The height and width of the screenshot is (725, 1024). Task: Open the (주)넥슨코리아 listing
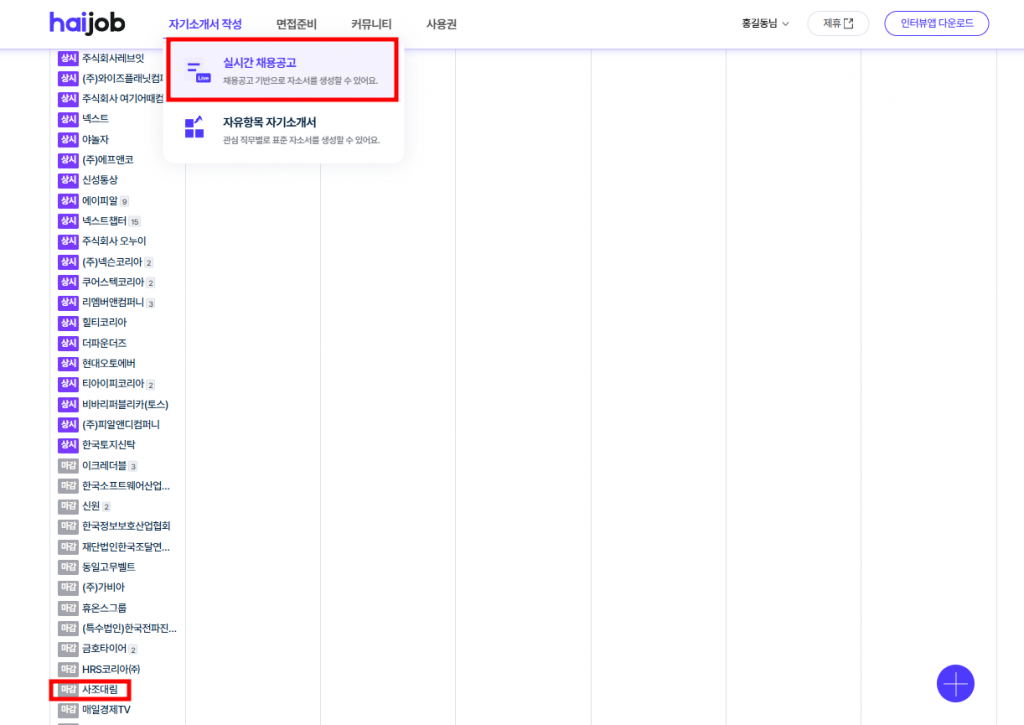(112, 262)
